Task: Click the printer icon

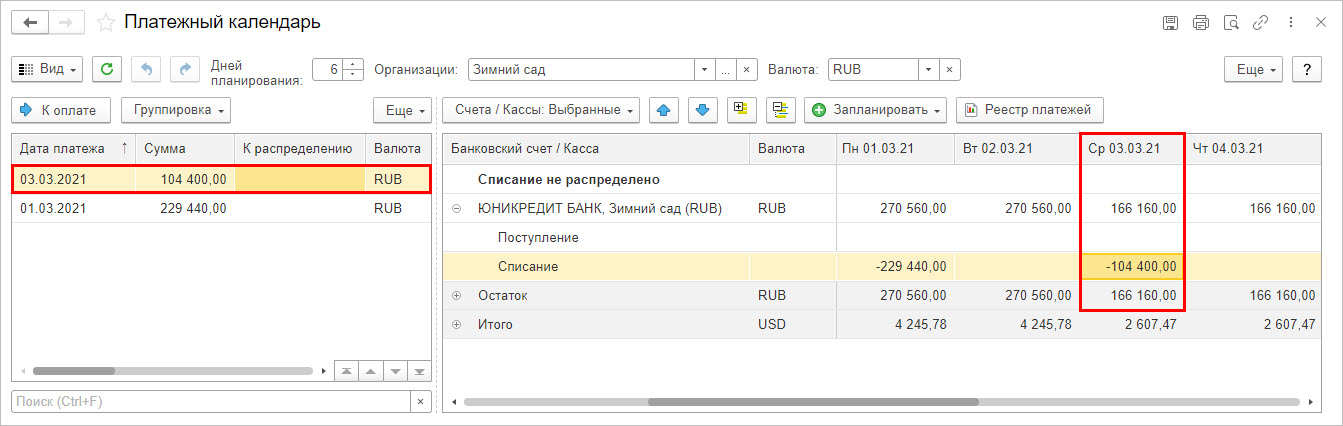Action: click(x=1201, y=22)
